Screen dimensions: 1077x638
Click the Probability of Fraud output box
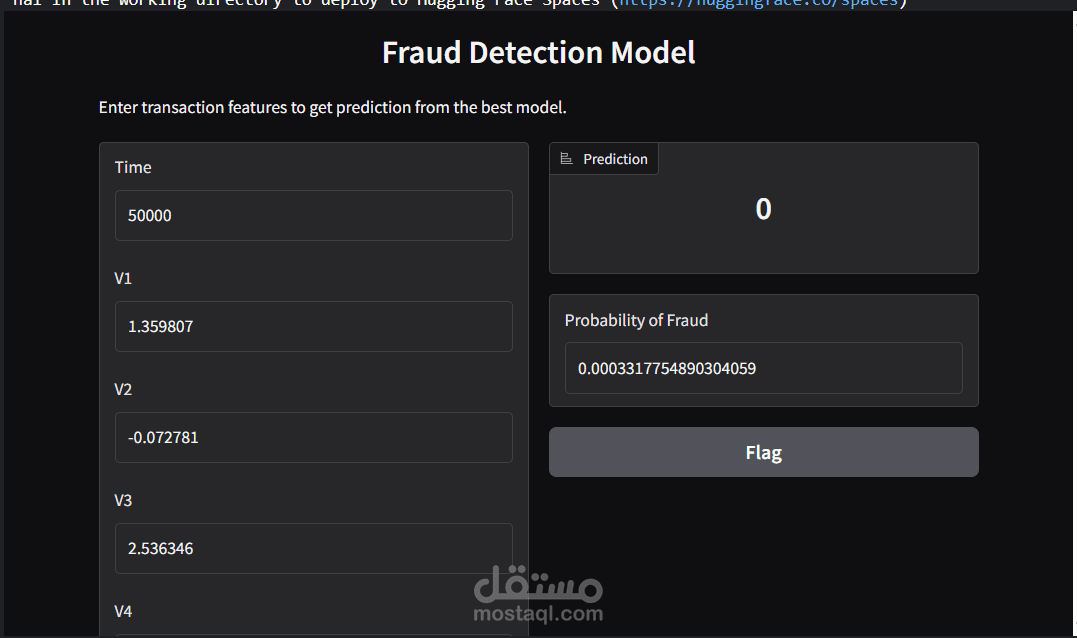click(x=763, y=368)
